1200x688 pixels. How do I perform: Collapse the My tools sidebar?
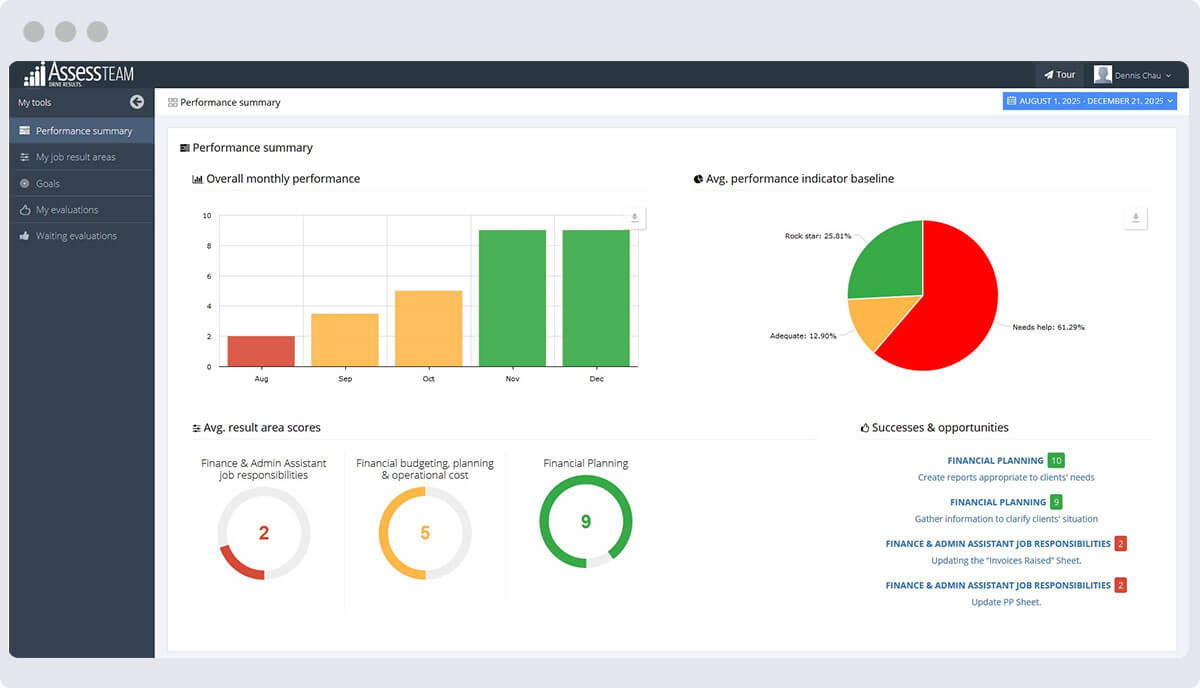[x=138, y=101]
